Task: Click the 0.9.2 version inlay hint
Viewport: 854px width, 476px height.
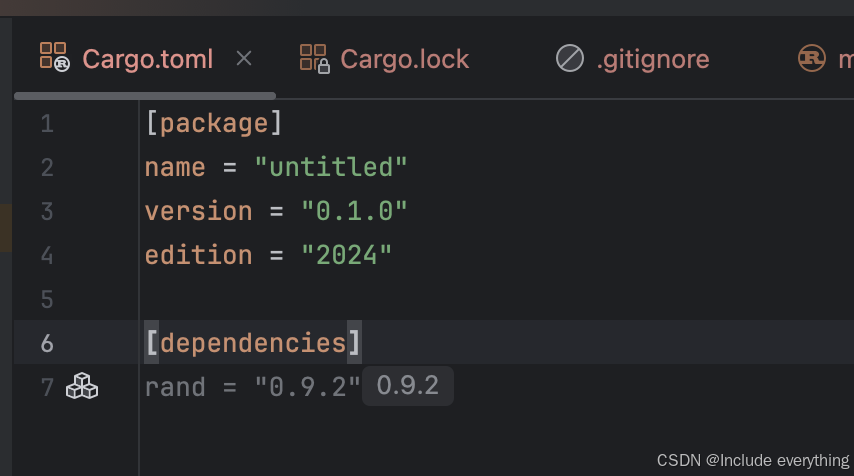Action: coord(408,386)
